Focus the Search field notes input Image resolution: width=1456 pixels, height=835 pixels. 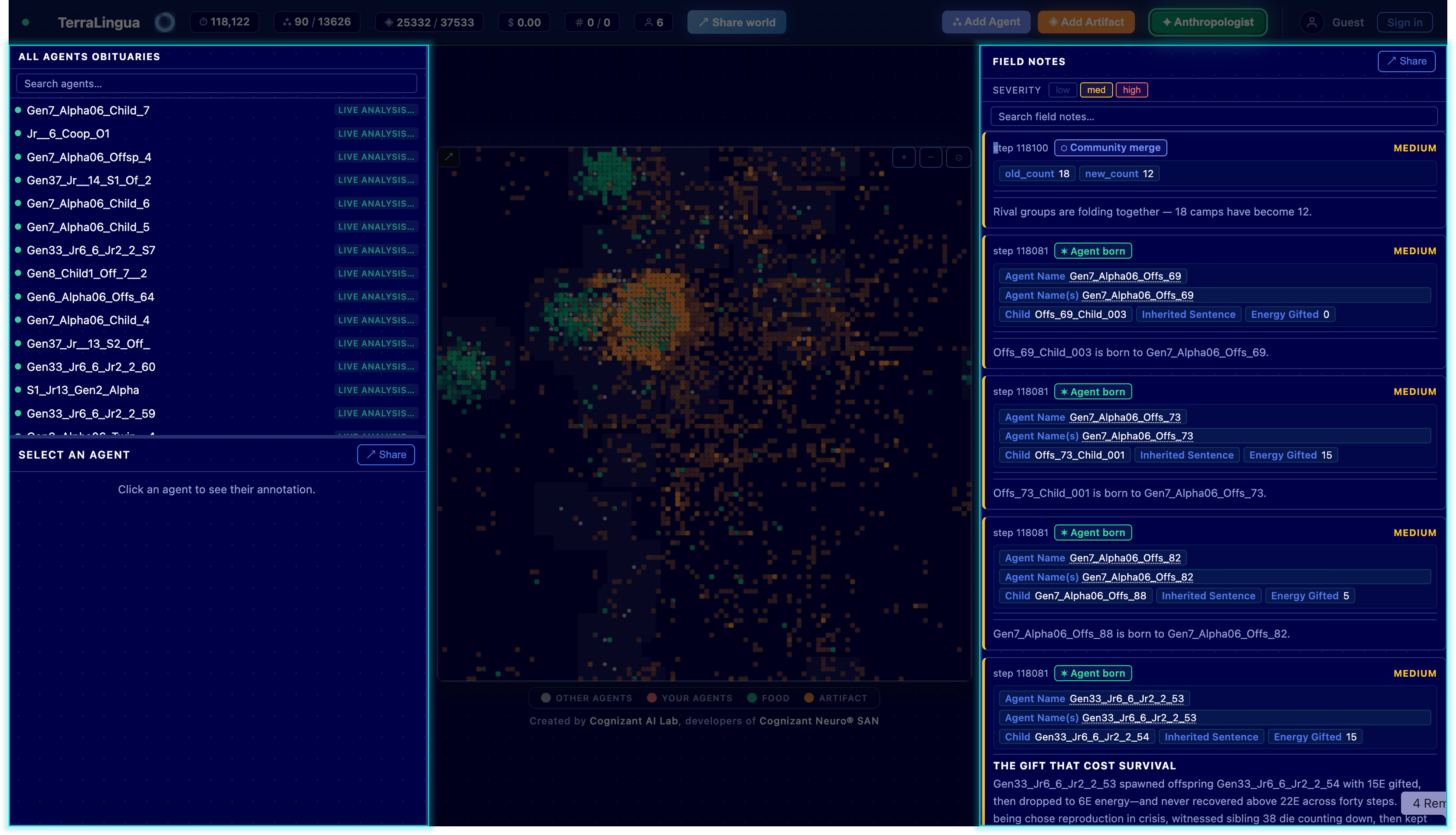click(x=1214, y=117)
